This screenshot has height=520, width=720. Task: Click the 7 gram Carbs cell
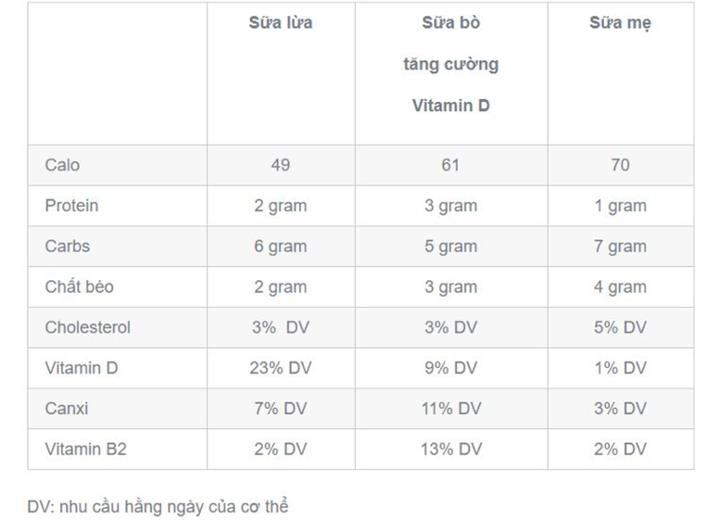click(x=620, y=246)
